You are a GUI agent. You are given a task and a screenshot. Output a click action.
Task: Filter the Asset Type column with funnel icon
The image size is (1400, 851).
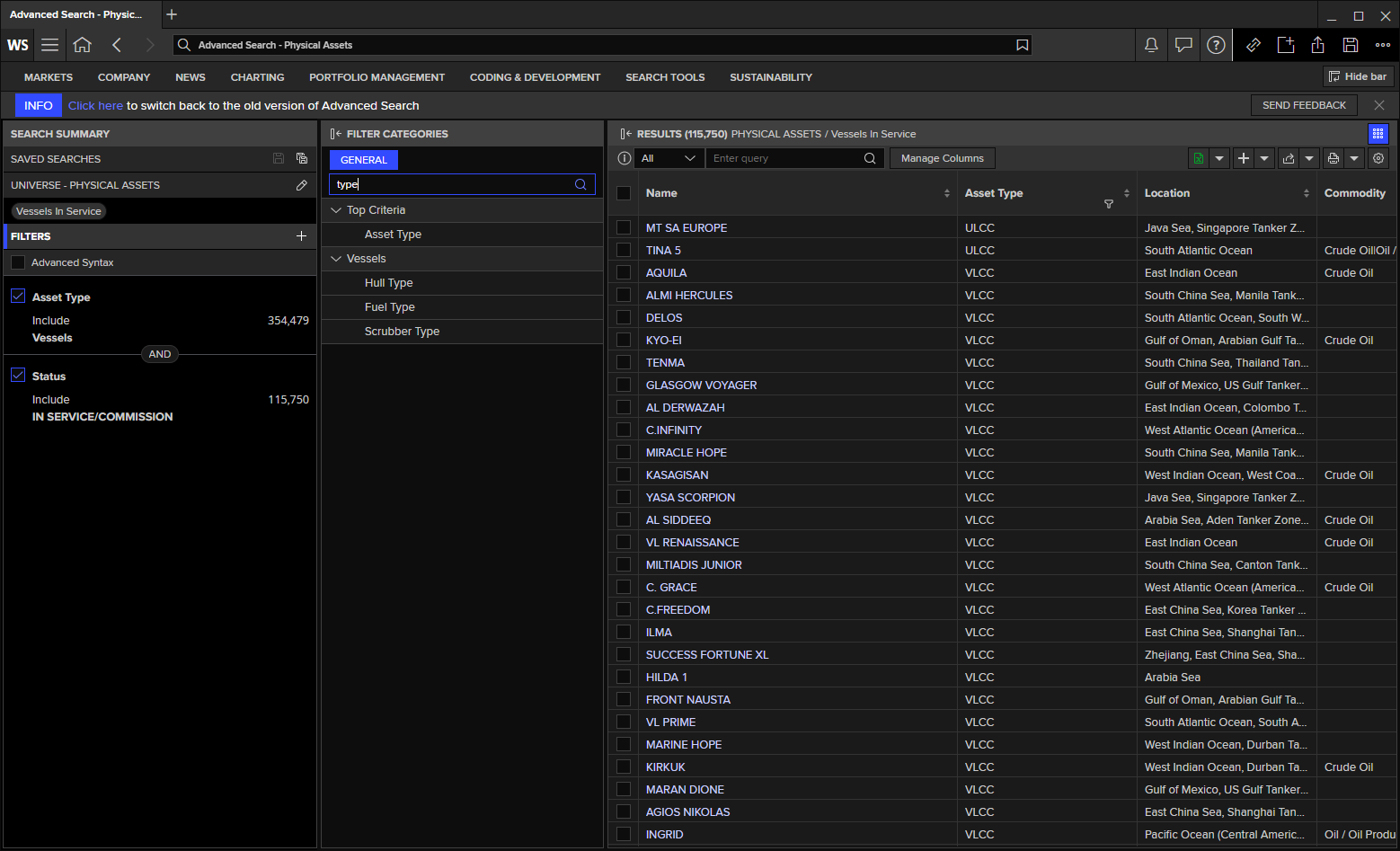1109,204
